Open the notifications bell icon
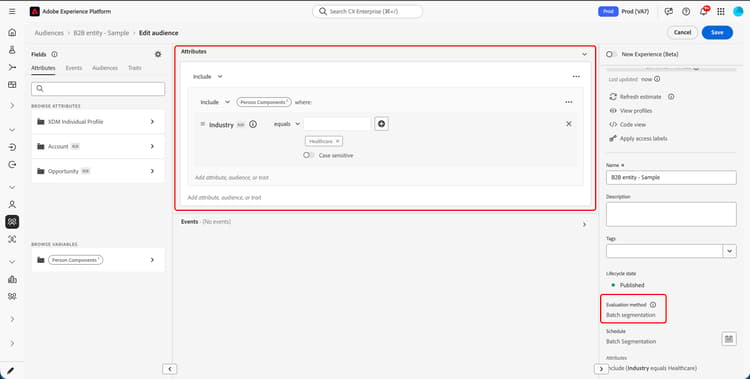Screen dimensions: 750x379 click(704, 11)
